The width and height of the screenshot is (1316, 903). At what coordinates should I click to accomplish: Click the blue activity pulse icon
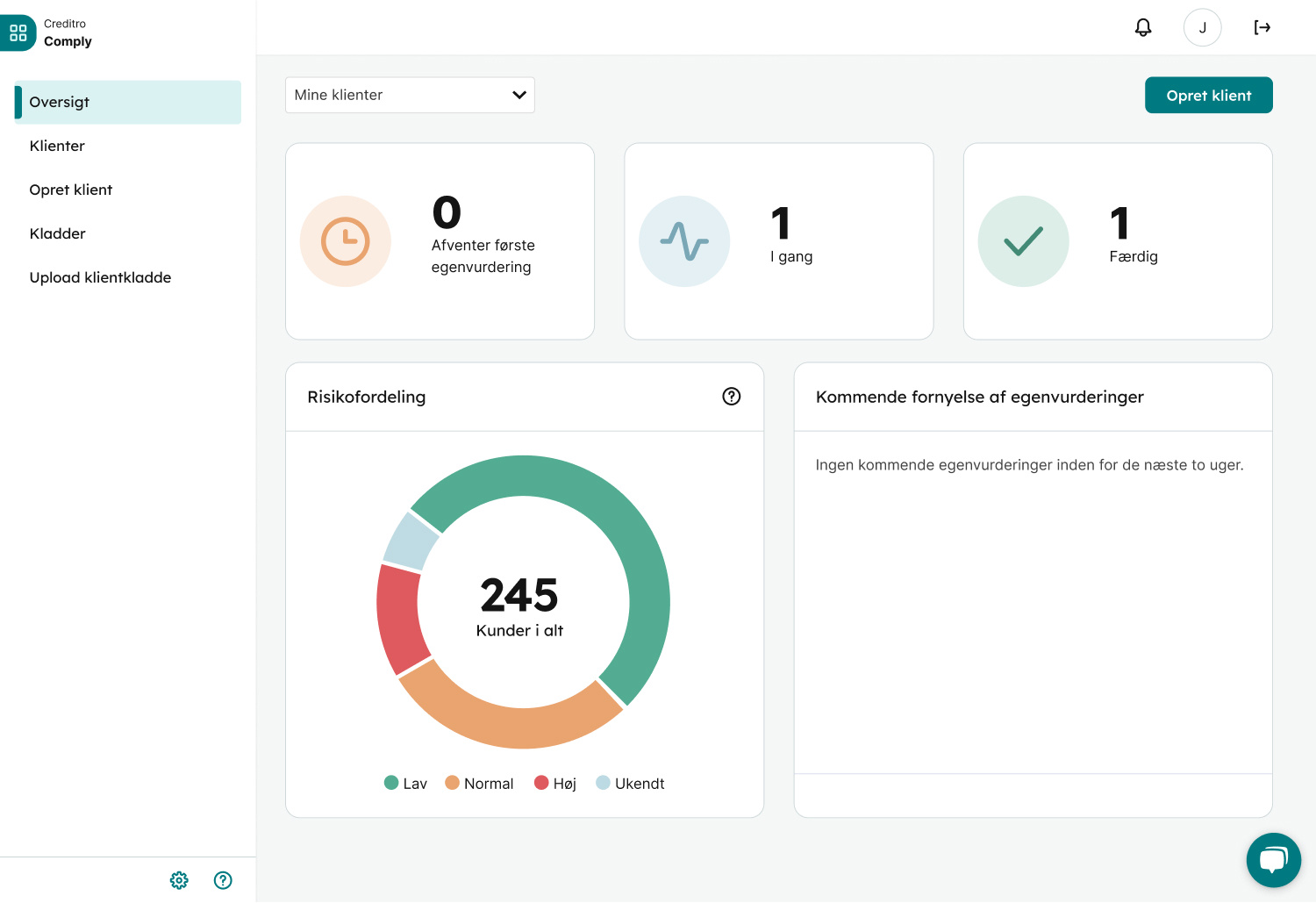pos(684,241)
